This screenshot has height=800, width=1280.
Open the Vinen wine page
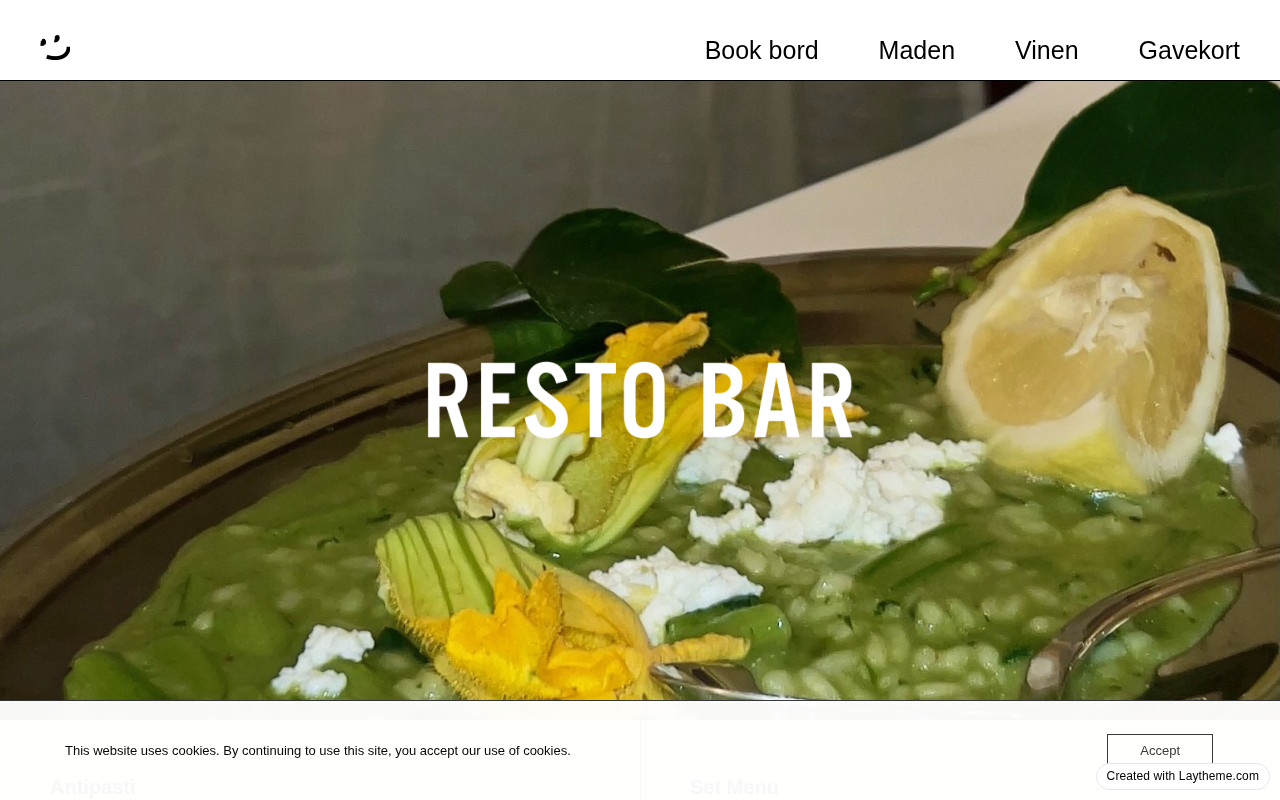(x=1046, y=50)
